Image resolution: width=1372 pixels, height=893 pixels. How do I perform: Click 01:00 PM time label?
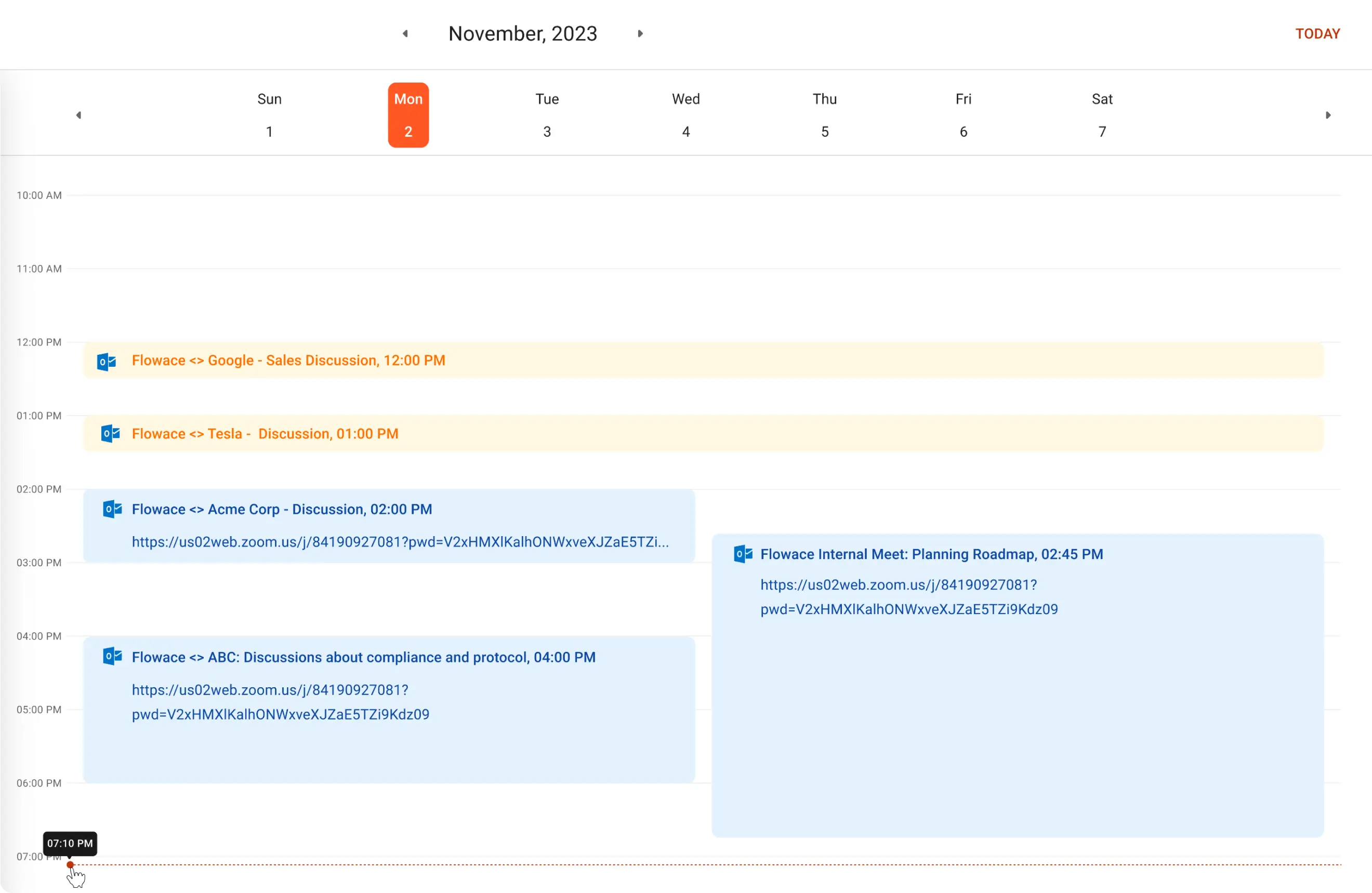(39, 416)
